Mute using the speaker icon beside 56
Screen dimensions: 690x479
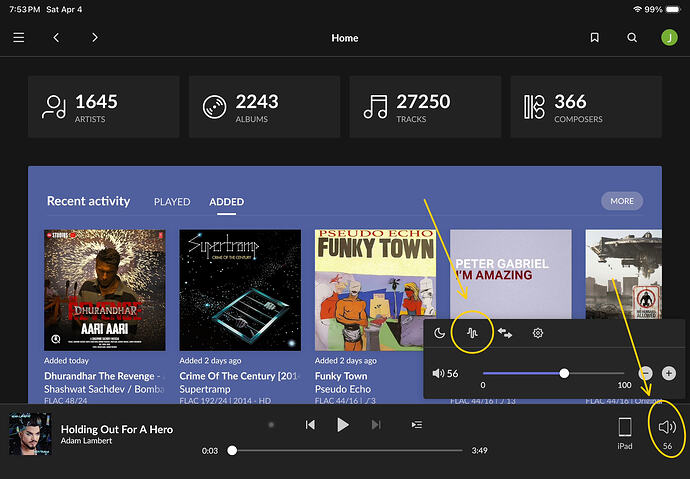pos(438,373)
